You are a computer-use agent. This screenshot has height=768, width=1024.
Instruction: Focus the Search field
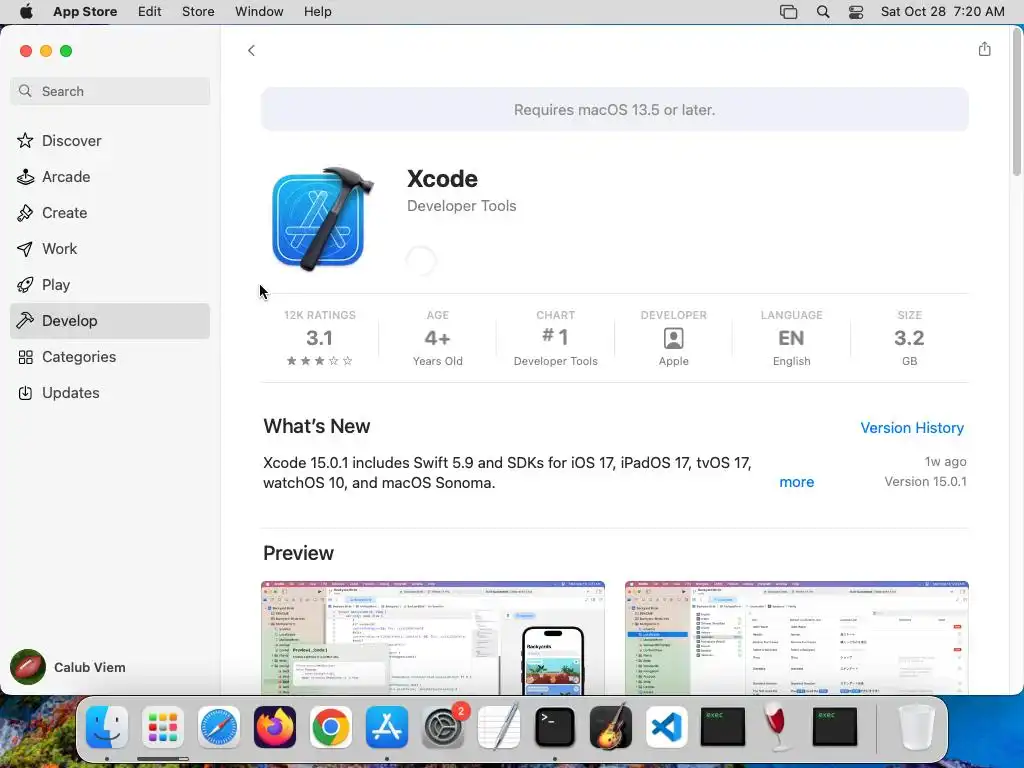[x=110, y=91]
